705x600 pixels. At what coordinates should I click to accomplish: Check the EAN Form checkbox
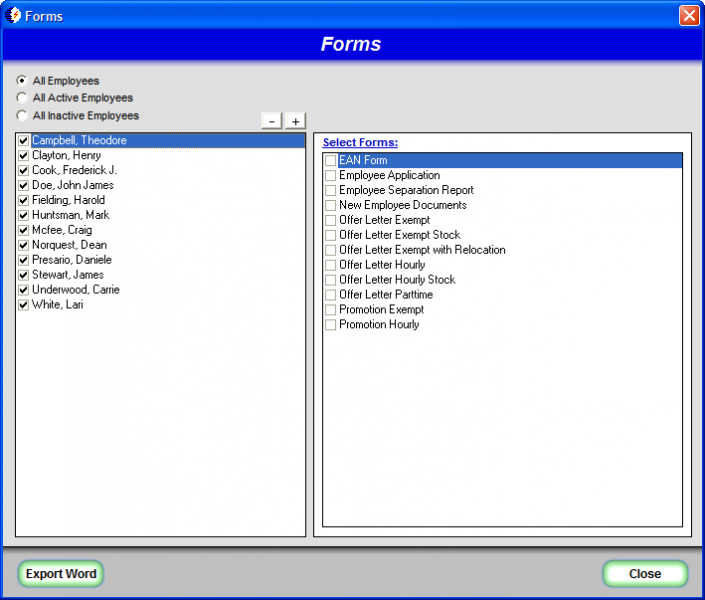[330, 160]
